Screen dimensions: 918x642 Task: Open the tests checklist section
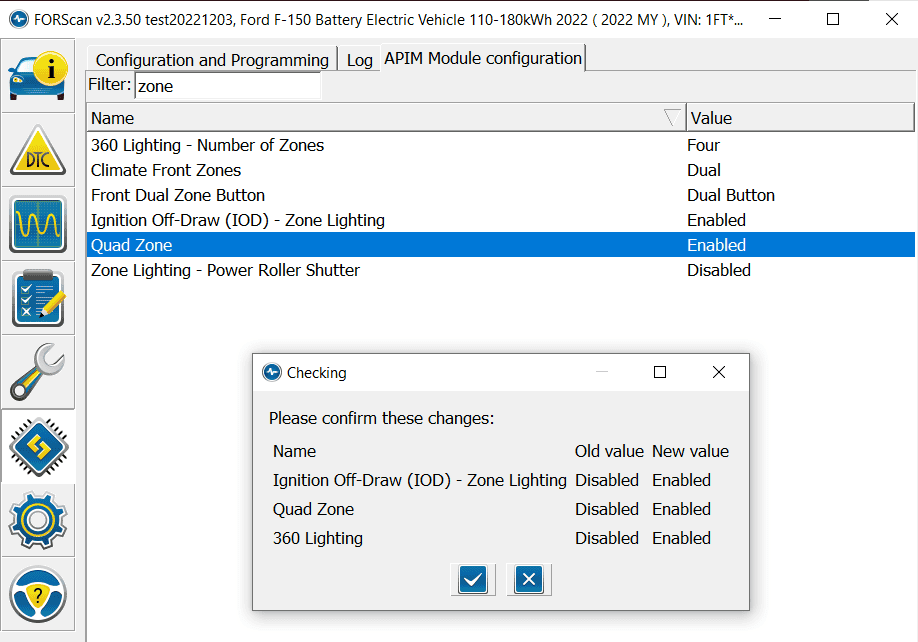[38, 298]
